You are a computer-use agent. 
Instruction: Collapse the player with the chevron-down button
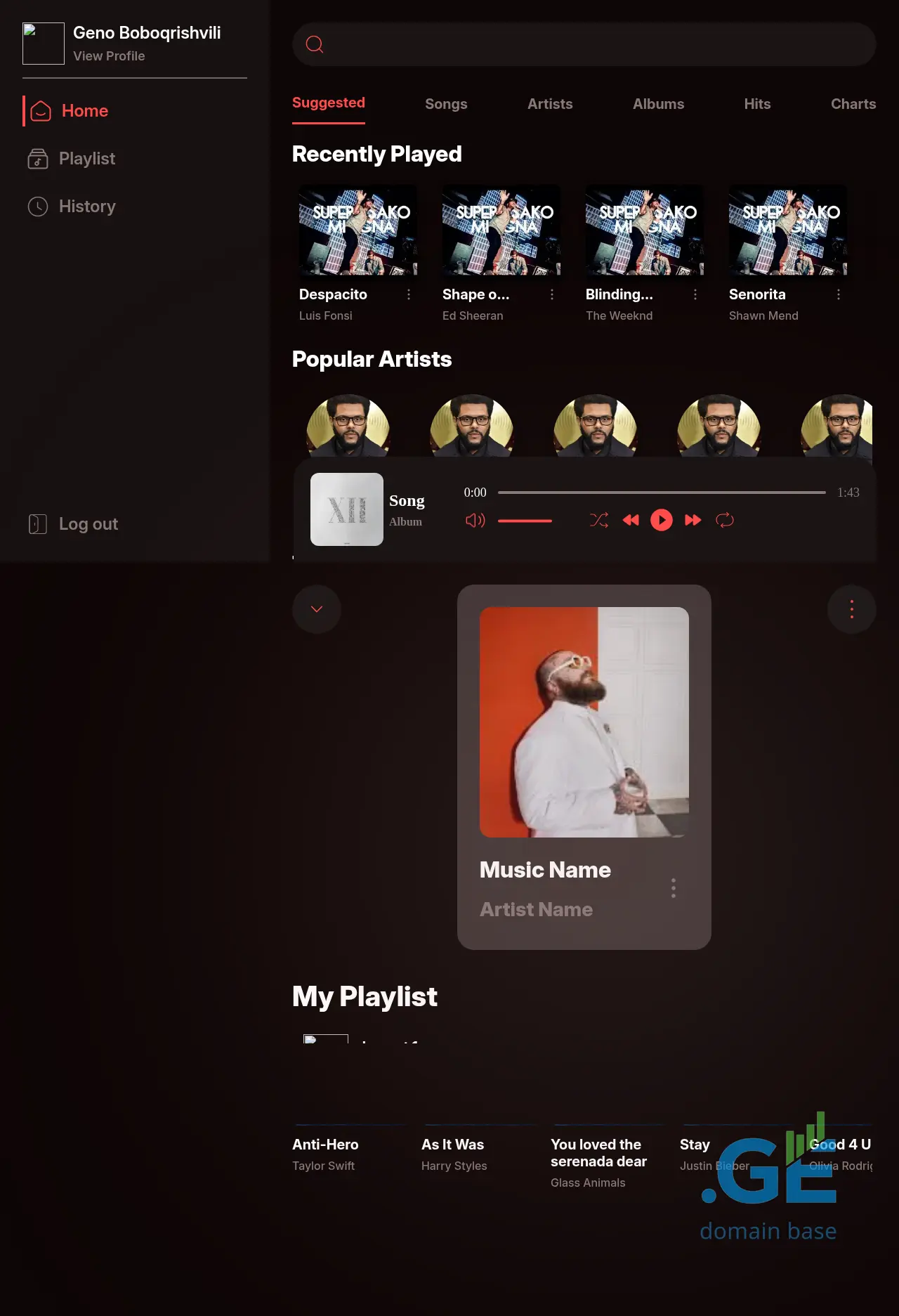point(317,609)
